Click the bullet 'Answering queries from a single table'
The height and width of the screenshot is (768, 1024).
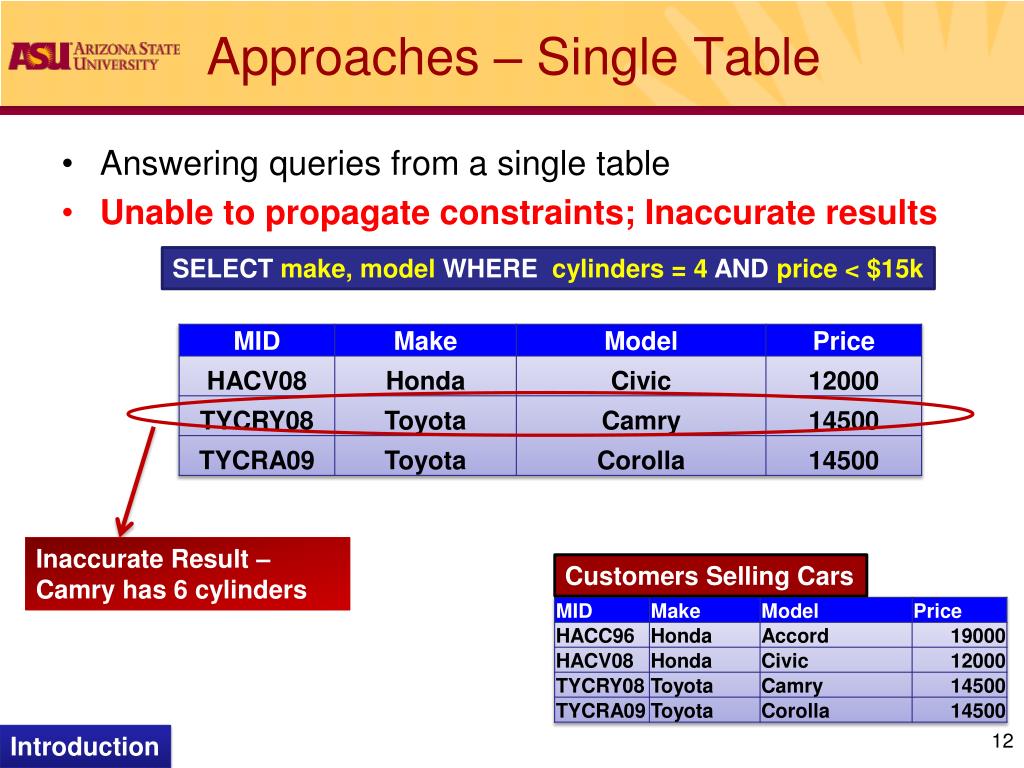tap(385, 163)
